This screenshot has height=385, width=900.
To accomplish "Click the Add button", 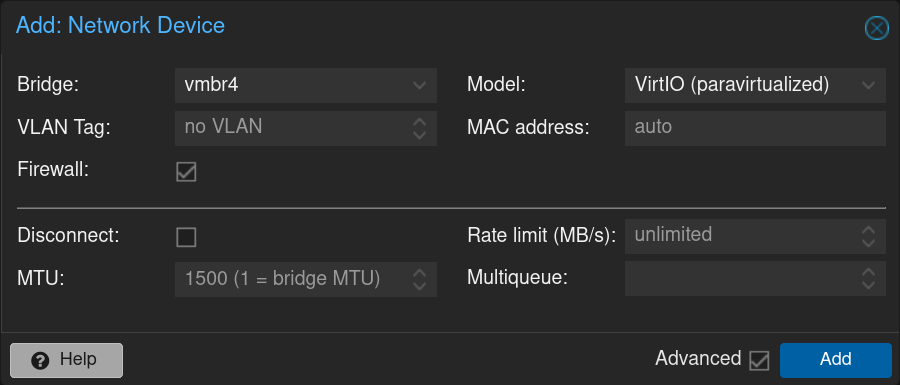I will pyautogui.click(x=835, y=360).
